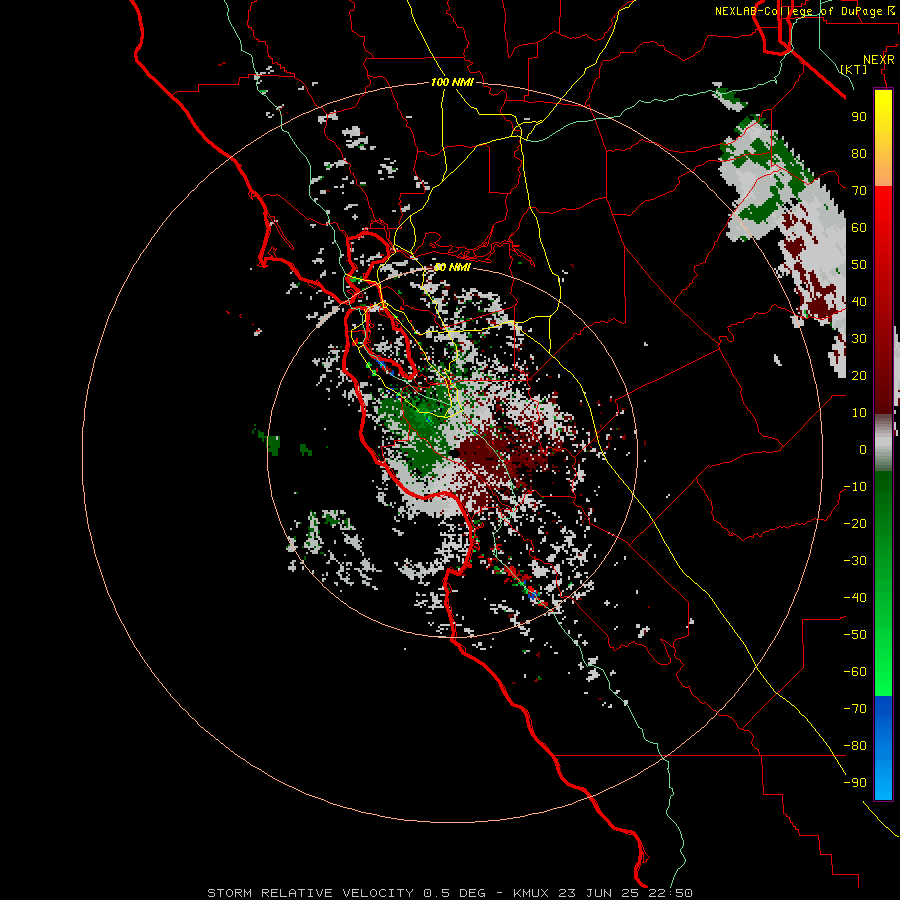Click the '22:50' time in caption
Screen dimensions: 900x900
(x=670, y=893)
